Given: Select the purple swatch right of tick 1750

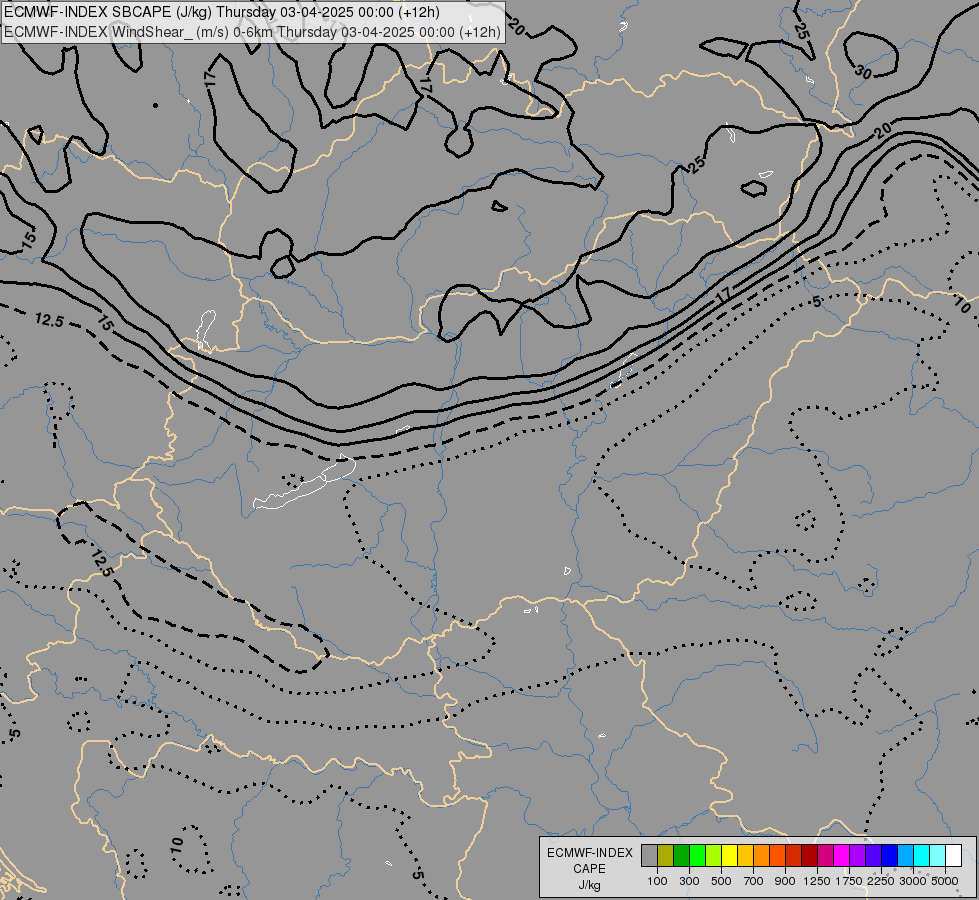Looking at the screenshot, I should click(x=858, y=856).
